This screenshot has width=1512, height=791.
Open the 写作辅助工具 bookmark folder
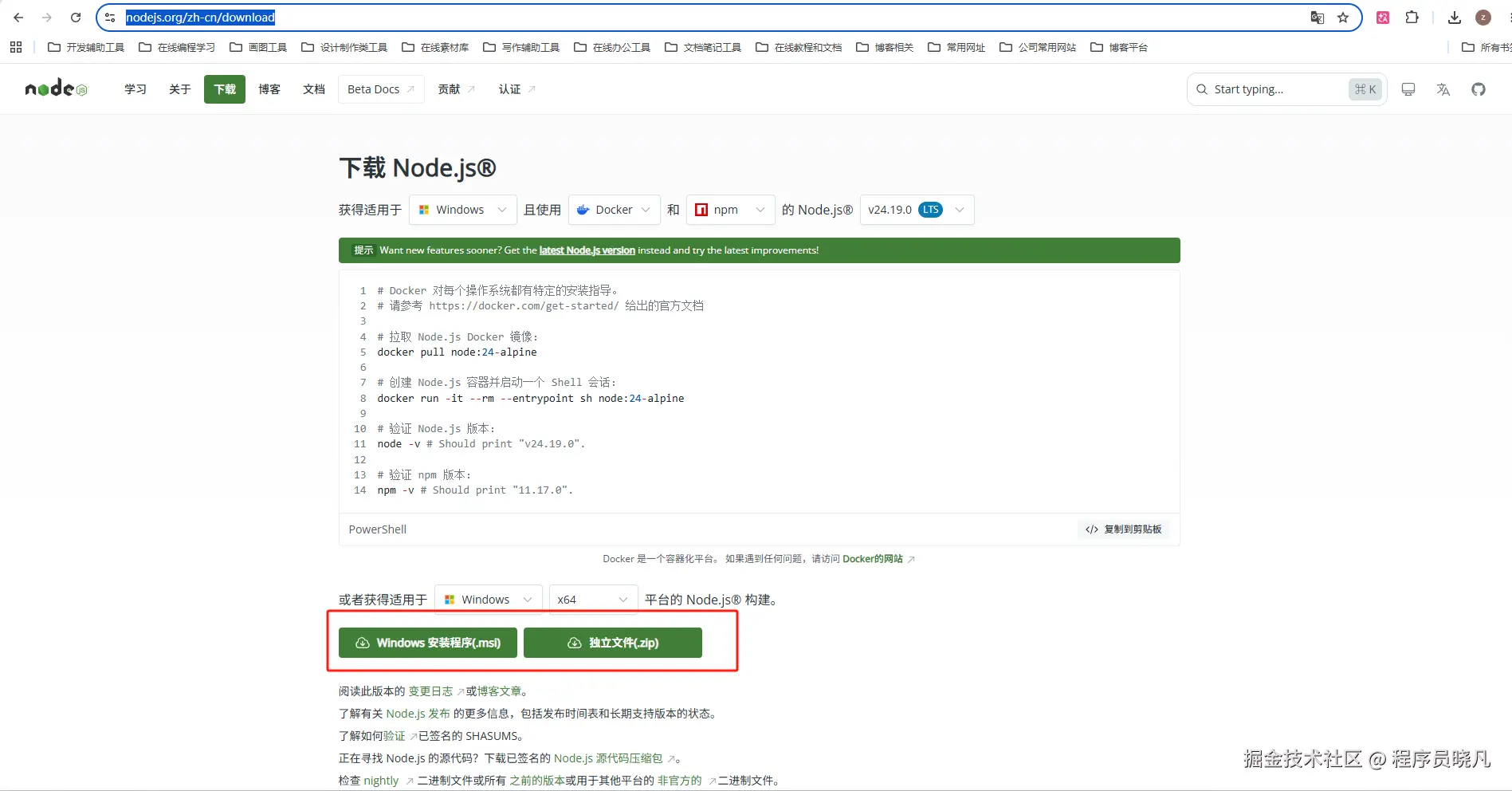pos(521,47)
